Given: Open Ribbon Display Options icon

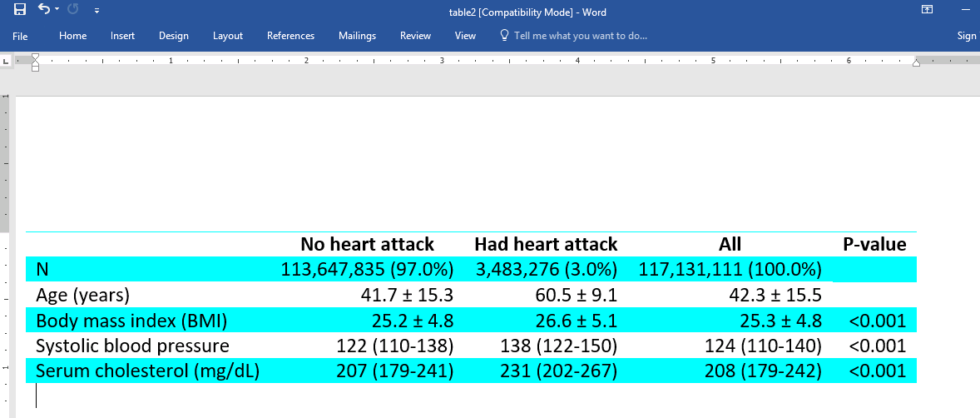Looking at the screenshot, I should click(x=928, y=9).
